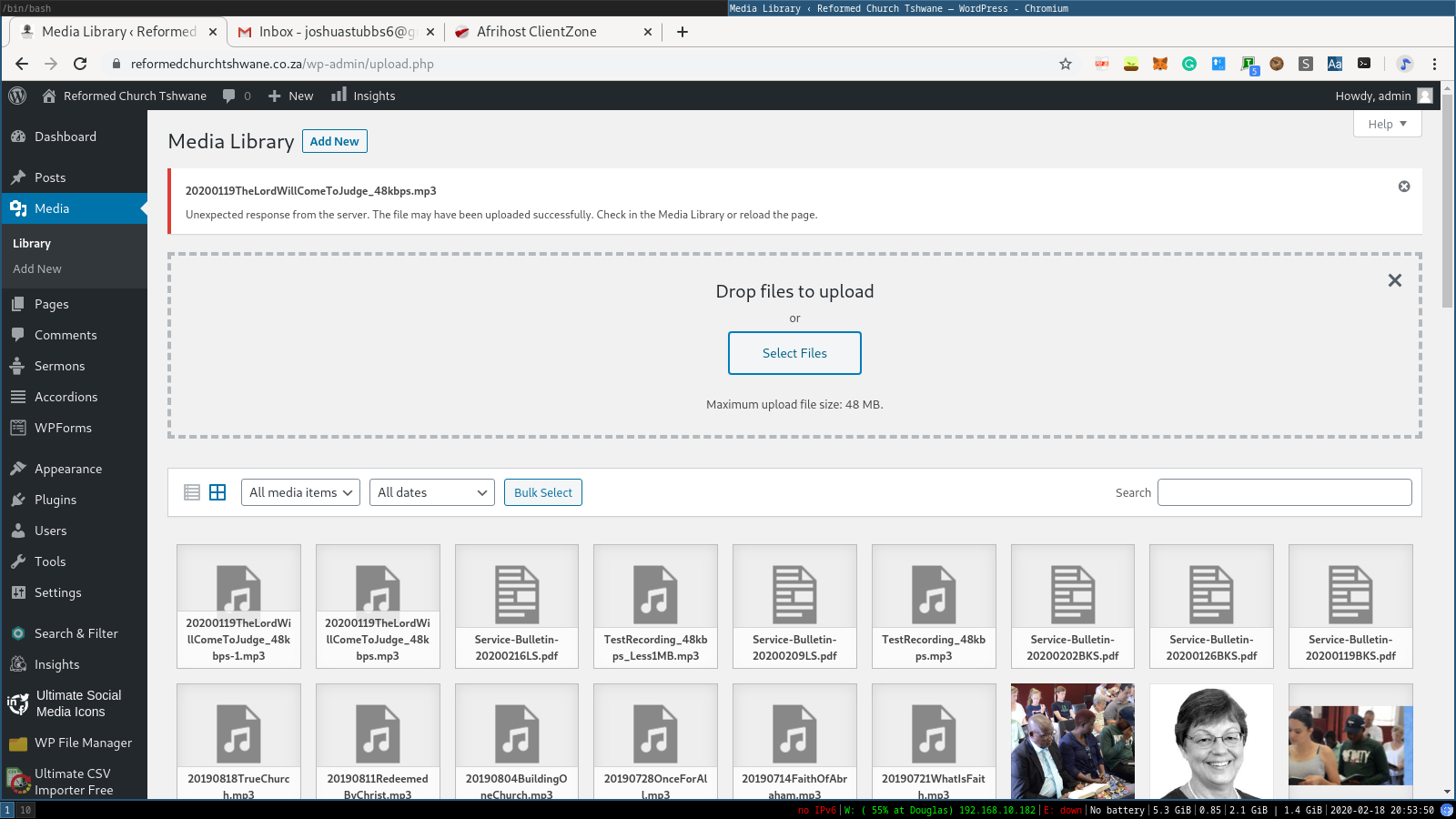Select 20190818TrueChurch.mp3 thumbnail
The height and width of the screenshot is (819, 1456).
[238, 742]
